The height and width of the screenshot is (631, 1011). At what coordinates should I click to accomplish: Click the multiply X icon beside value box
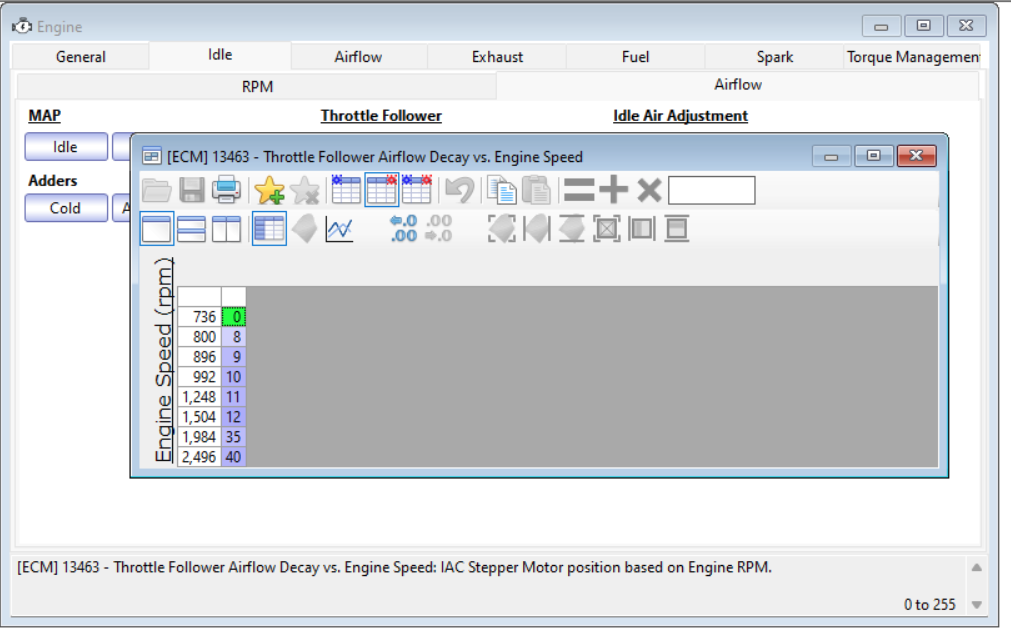pos(649,190)
